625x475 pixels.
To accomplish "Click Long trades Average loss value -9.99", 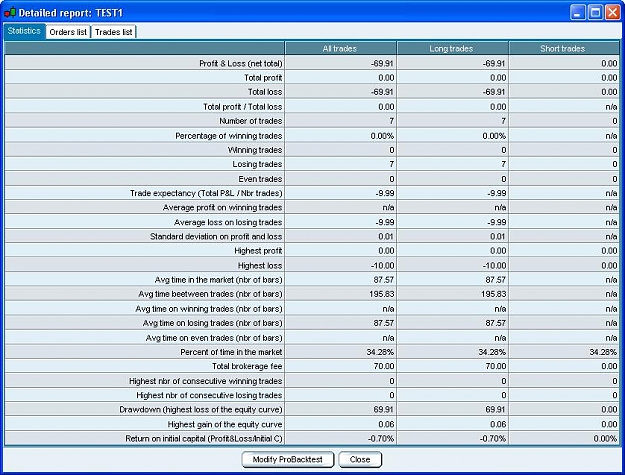I will coord(496,222).
